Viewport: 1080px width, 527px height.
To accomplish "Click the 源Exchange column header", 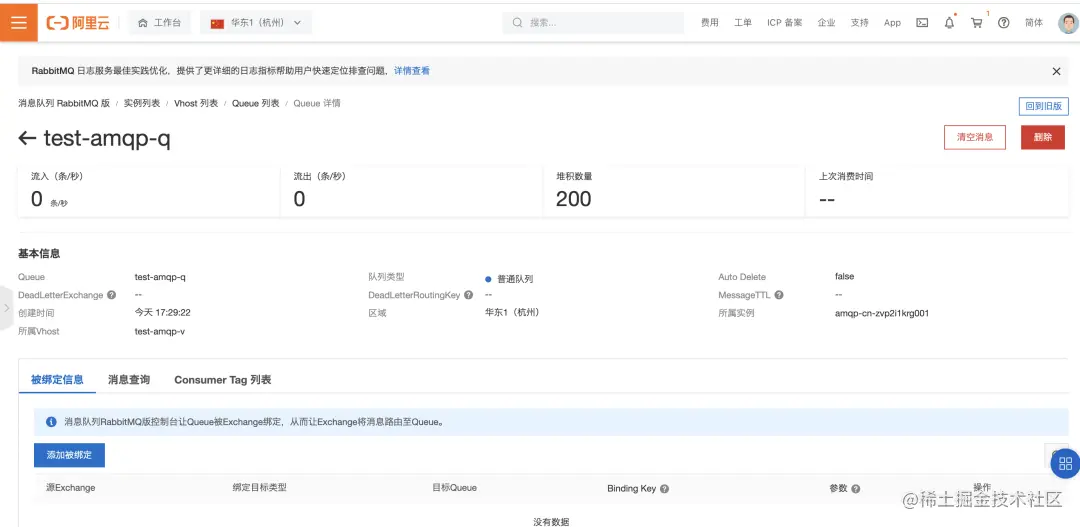I will (x=70, y=488).
